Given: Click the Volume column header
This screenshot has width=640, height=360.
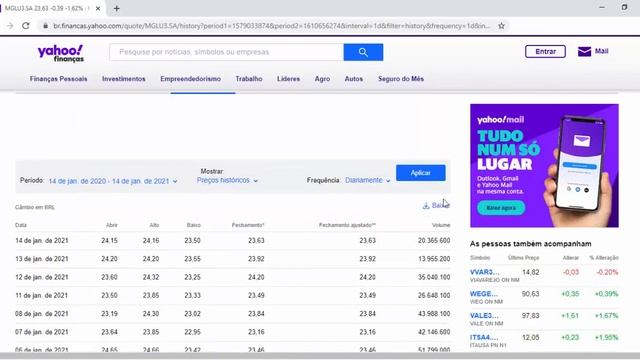Looking at the screenshot, I should [441, 225].
